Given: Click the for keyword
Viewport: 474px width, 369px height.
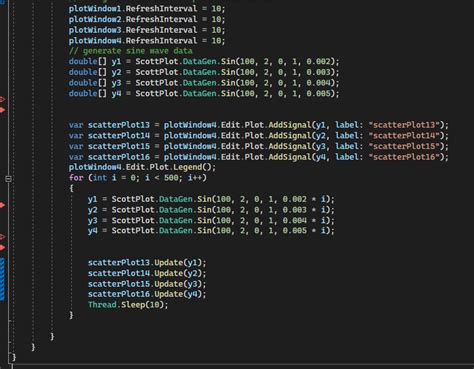Looking at the screenshot, I should point(76,178).
